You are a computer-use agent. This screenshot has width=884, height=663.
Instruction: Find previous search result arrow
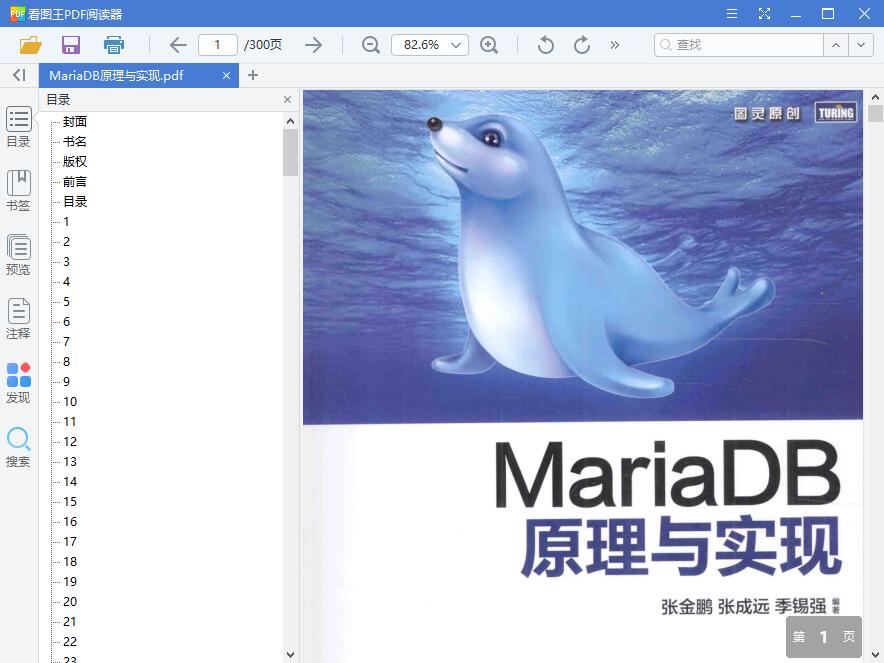point(836,45)
